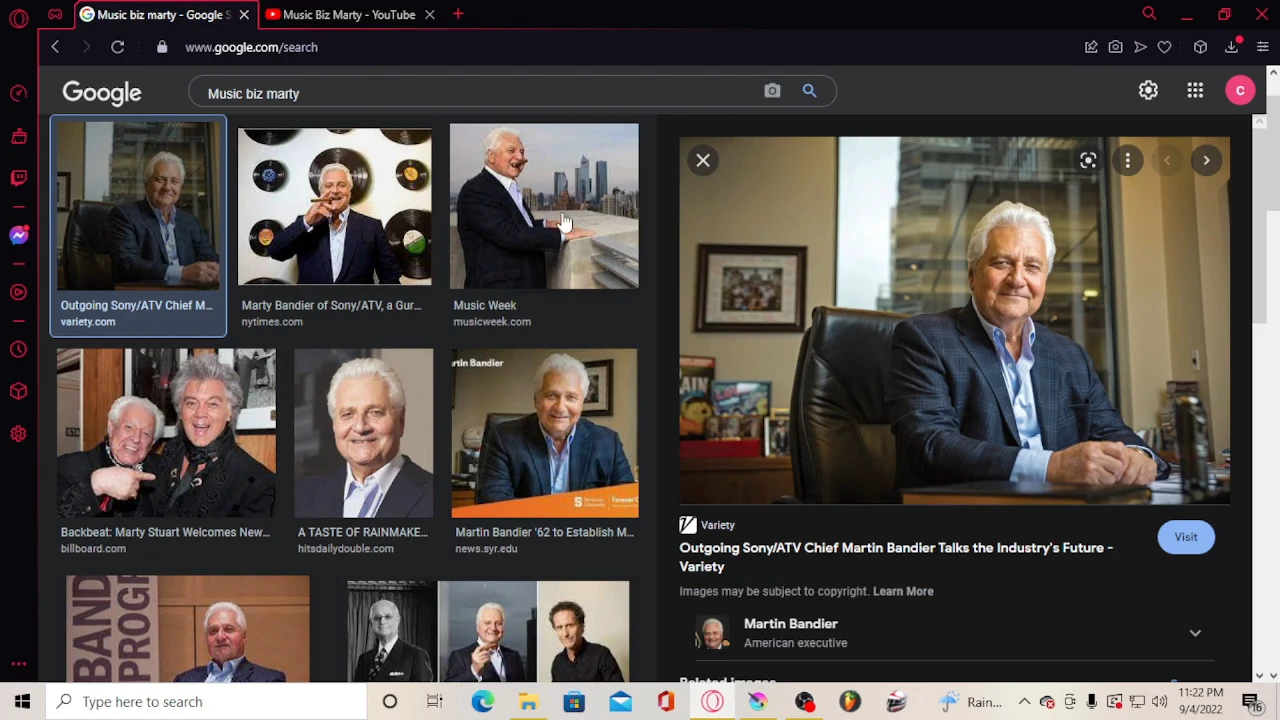This screenshot has width=1280, height=720.
Task: Open the Learn More copyright link
Action: (903, 591)
